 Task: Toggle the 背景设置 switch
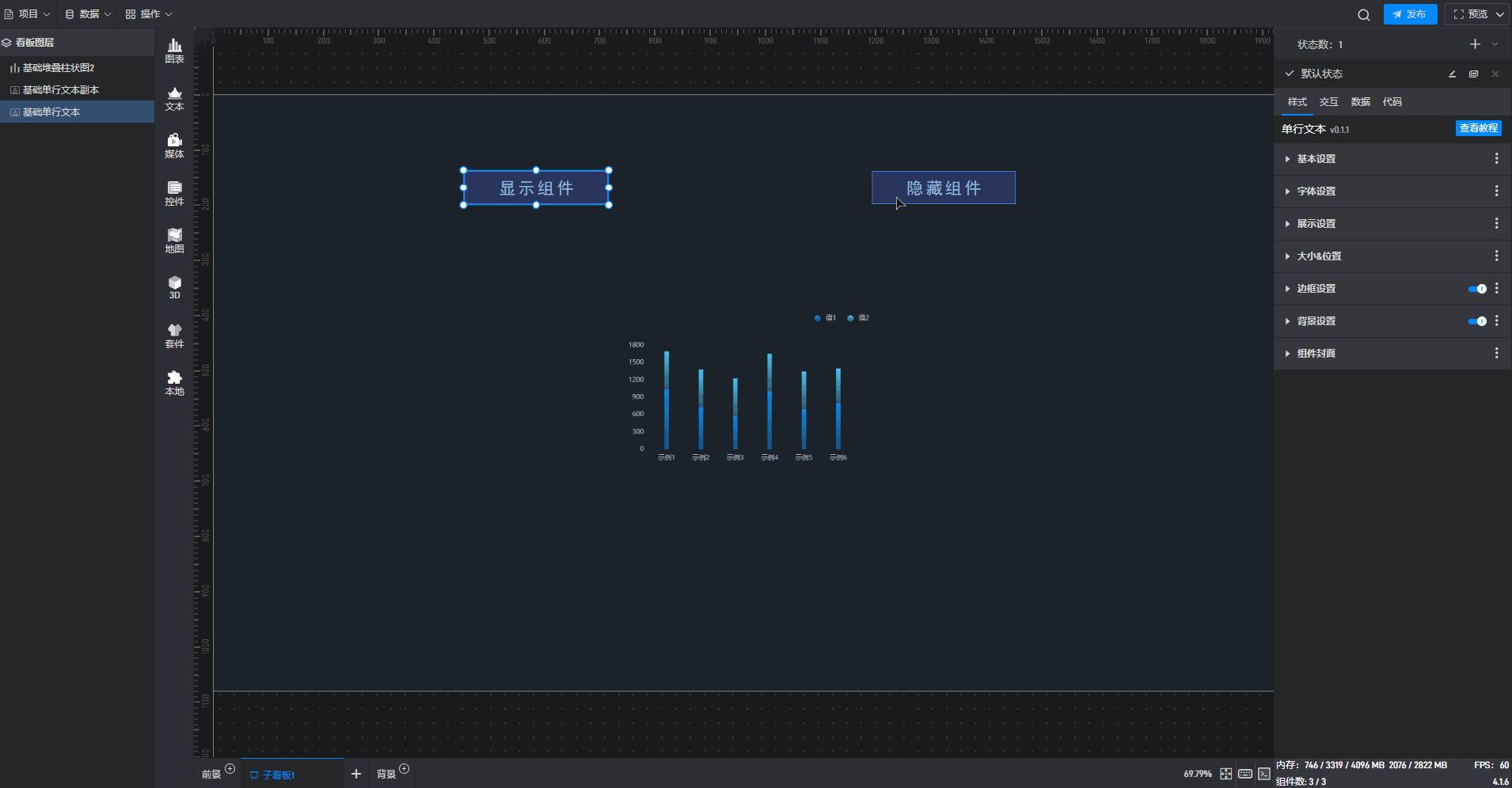click(x=1477, y=321)
